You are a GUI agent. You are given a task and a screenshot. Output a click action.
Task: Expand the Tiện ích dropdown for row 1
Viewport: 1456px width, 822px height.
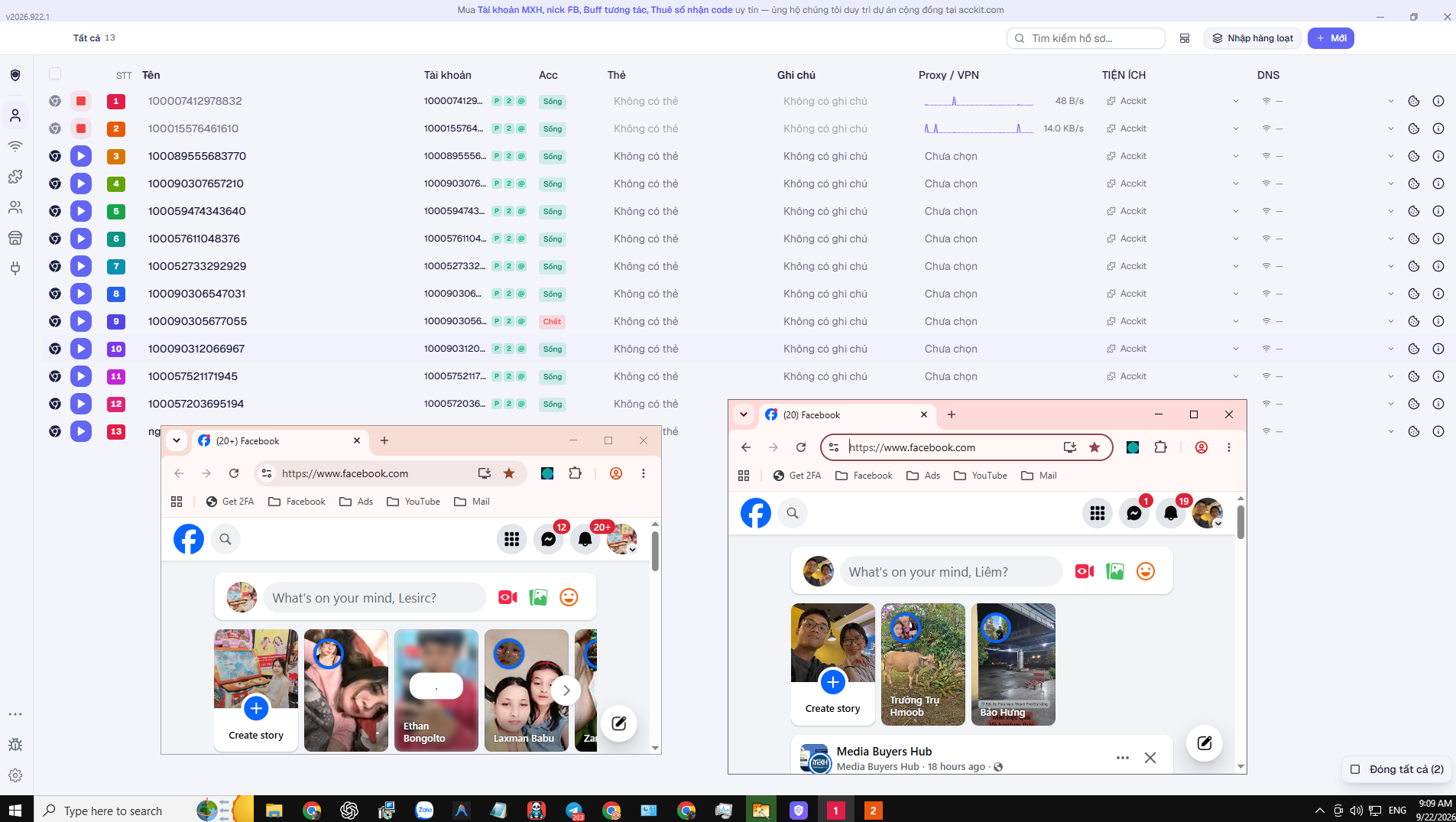point(1236,101)
